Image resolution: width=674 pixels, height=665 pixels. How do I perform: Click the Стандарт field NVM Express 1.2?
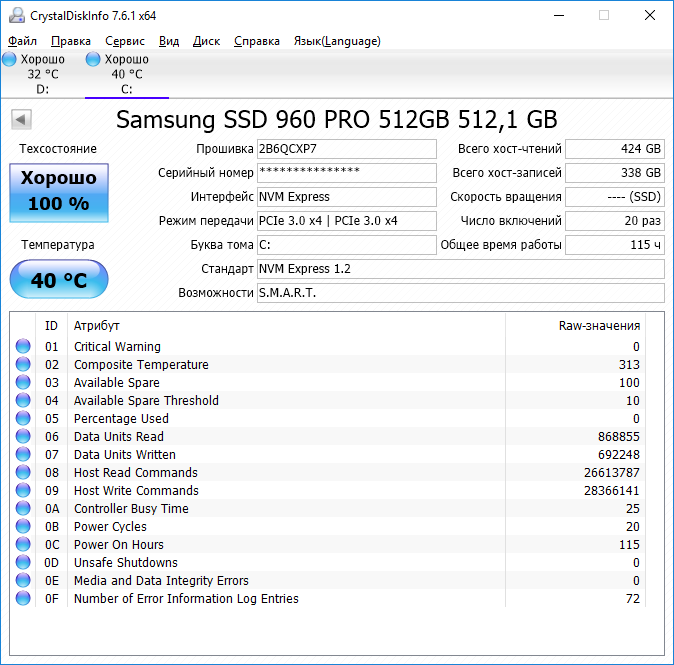(461, 269)
